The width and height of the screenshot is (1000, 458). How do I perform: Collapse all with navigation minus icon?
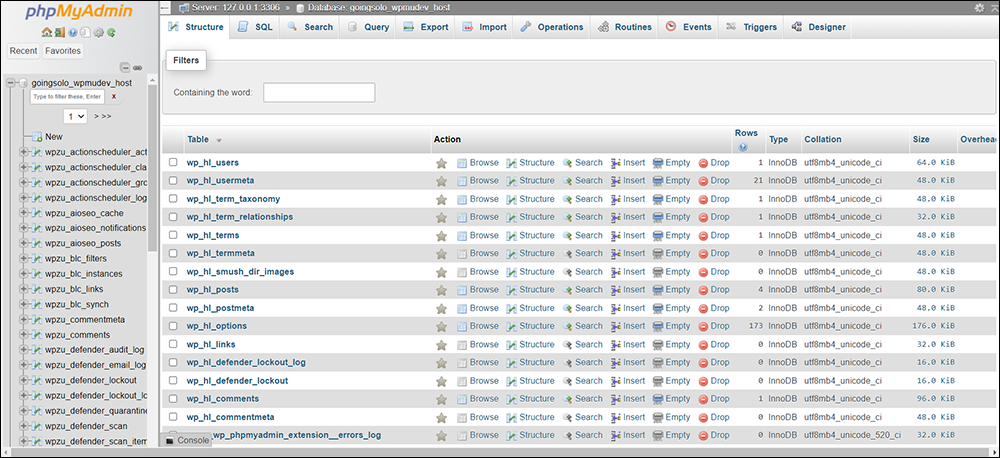click(125, 68)
